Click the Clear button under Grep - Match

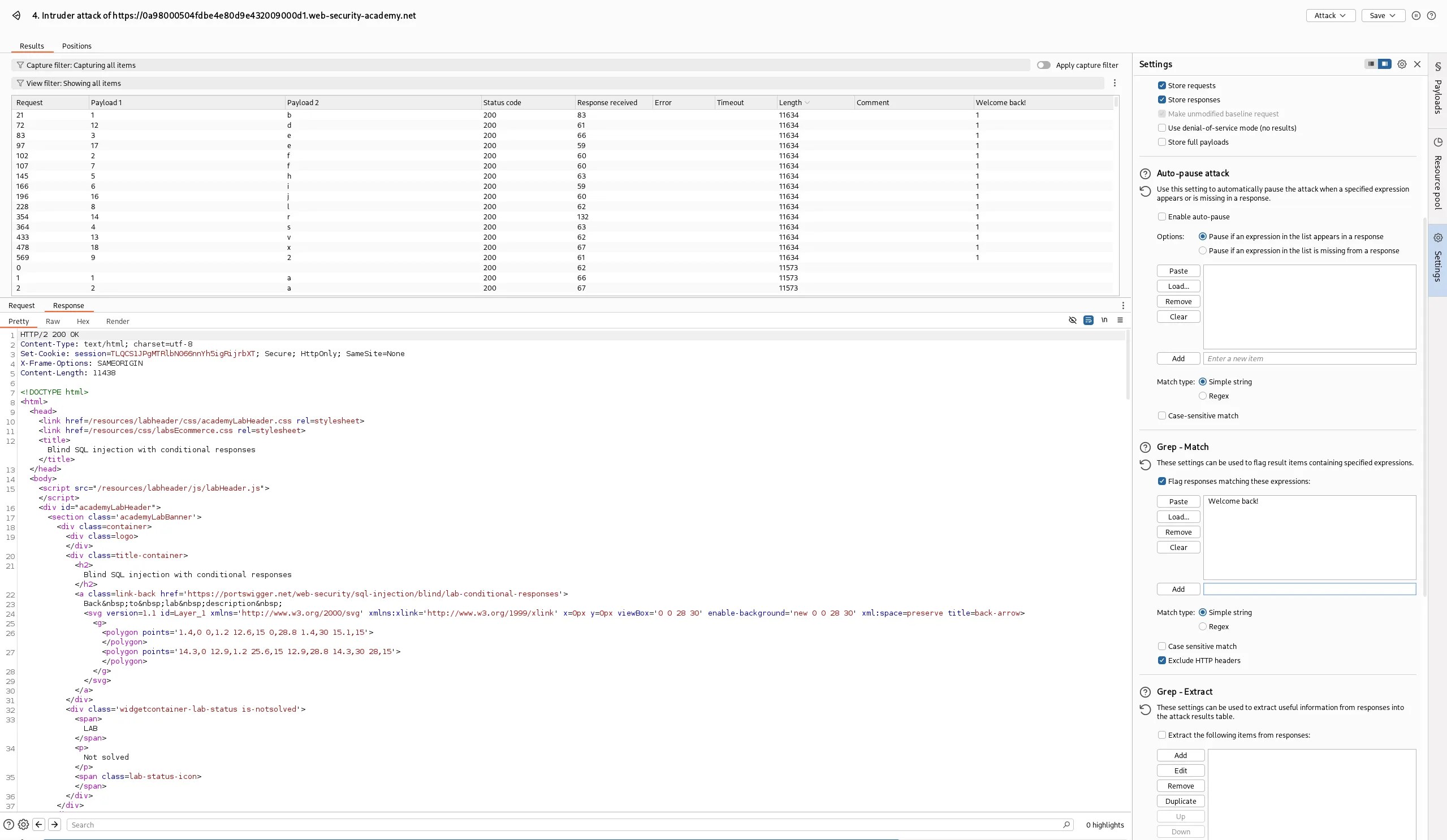tap(1178, 548)
